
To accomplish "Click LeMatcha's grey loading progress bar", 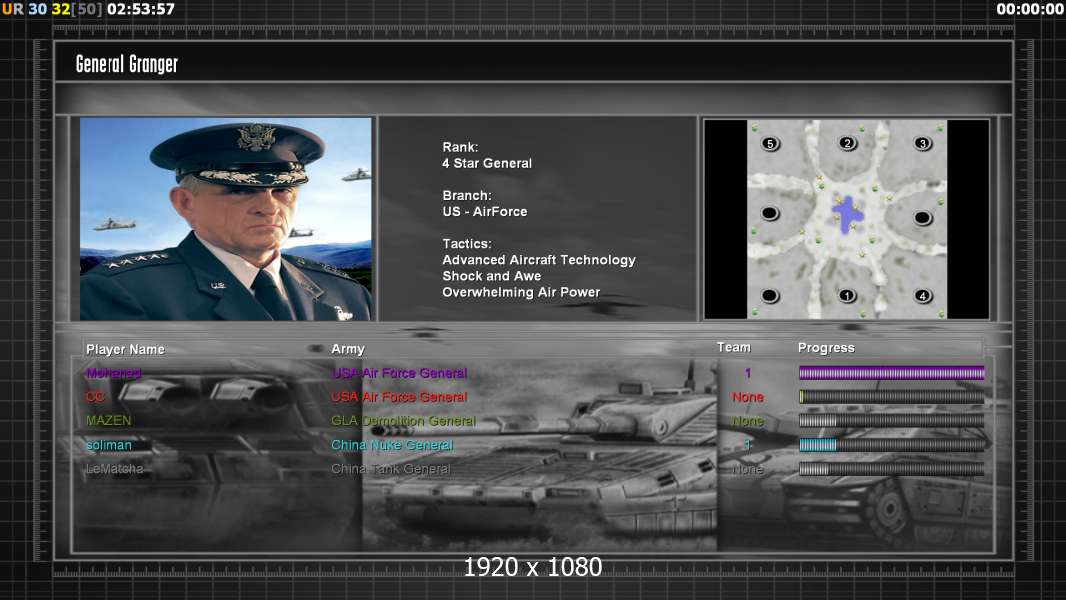I will 891,469.
